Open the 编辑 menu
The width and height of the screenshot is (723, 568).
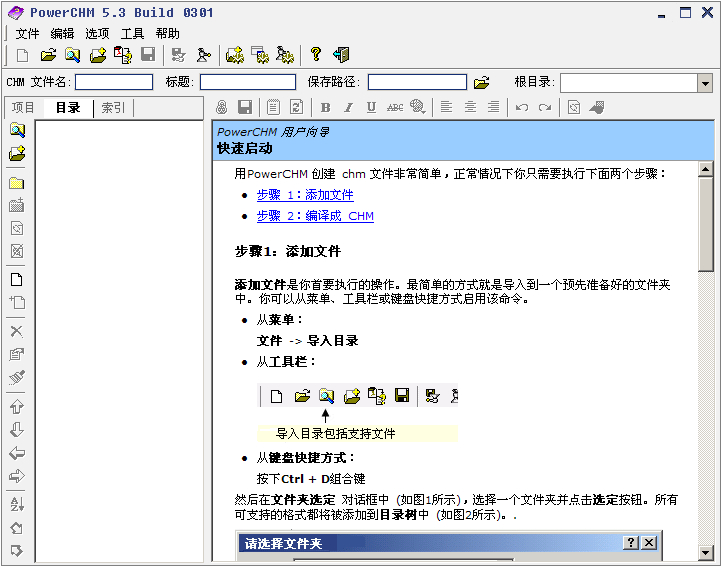tap(62, 34)
